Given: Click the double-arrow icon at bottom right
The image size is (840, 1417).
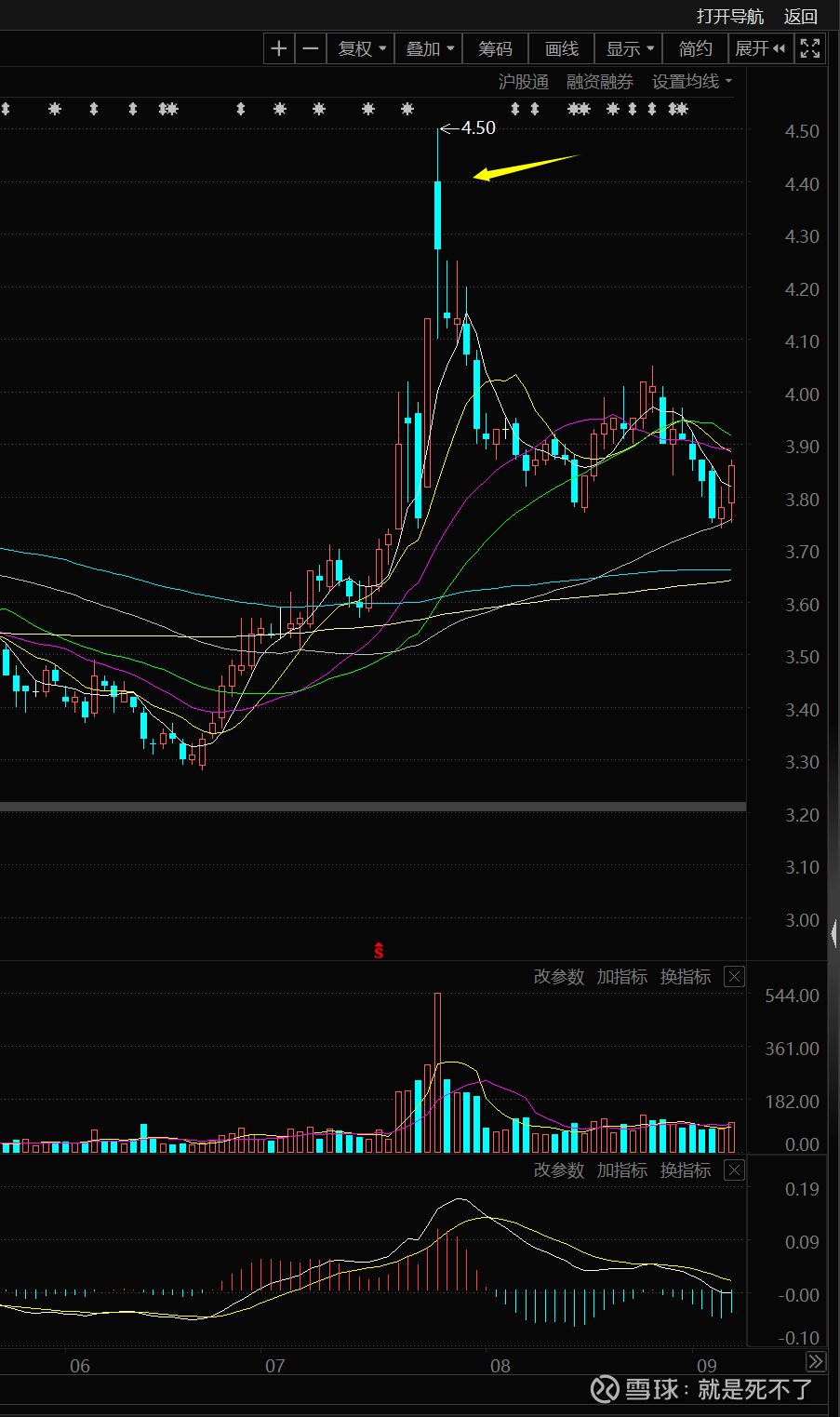Looking at the screenshot, I should coord(815,1361).
